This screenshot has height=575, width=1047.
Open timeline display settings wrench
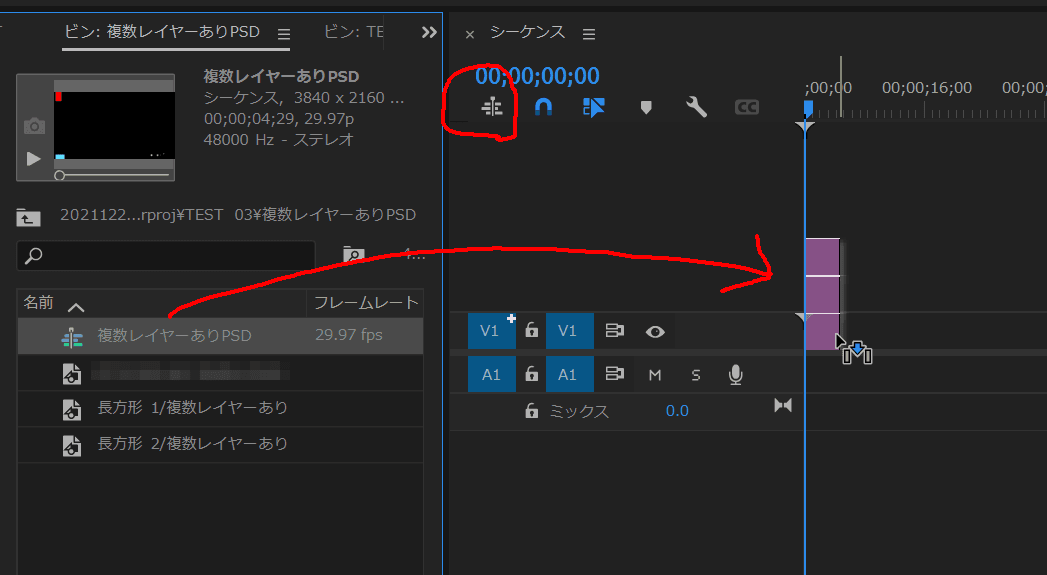tap(696, 107)
